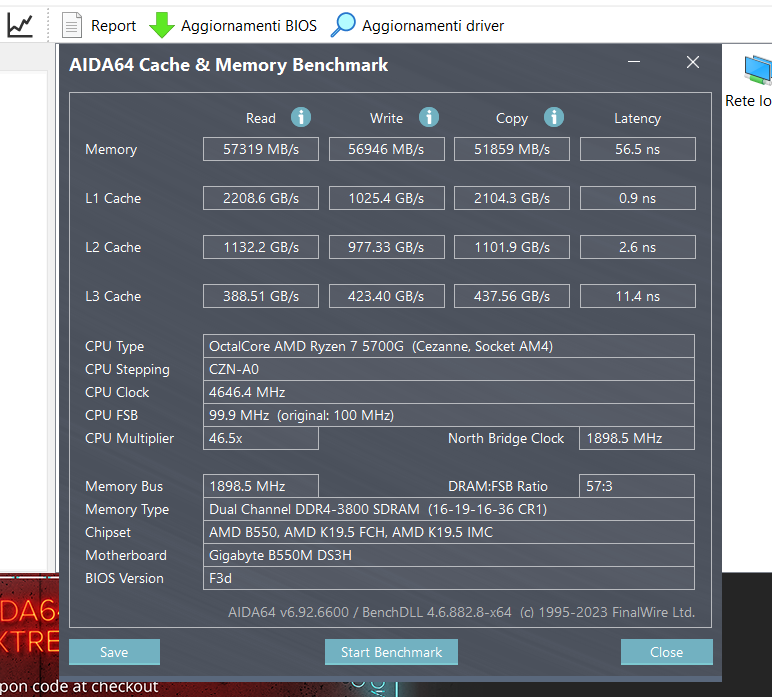Click the L3 Cache row label
This screenshot has width=772, height=697.
(113, 296)
